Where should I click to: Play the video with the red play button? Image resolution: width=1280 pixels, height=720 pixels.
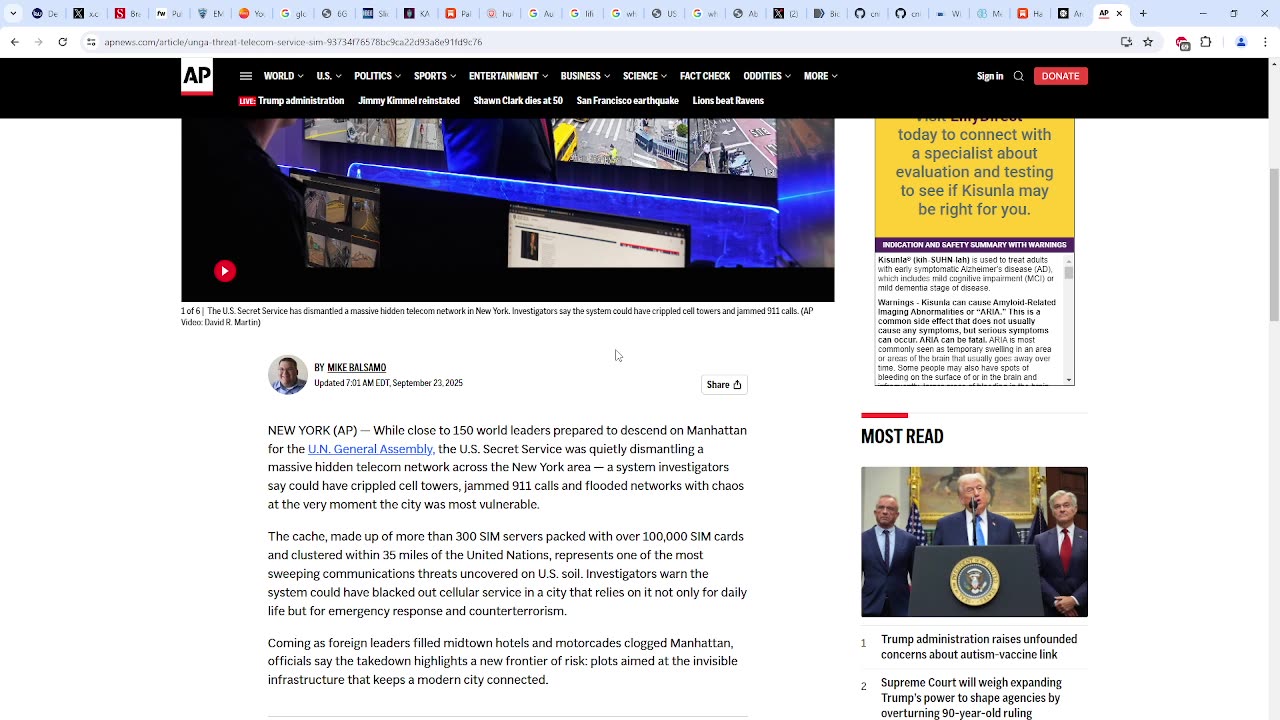coord(225,271)
